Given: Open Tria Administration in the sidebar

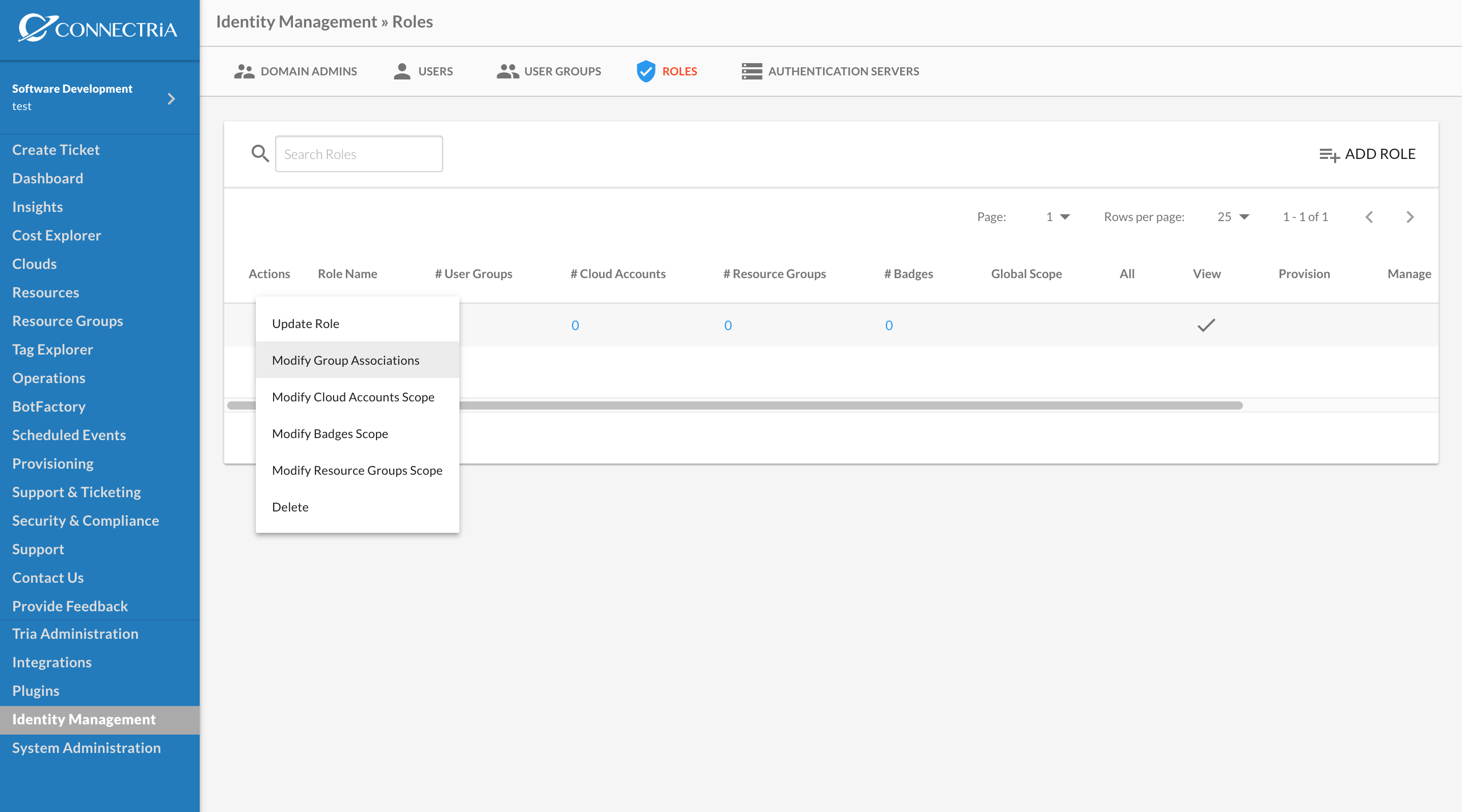Looking at the screenshot, I should [x=75, y=634].
